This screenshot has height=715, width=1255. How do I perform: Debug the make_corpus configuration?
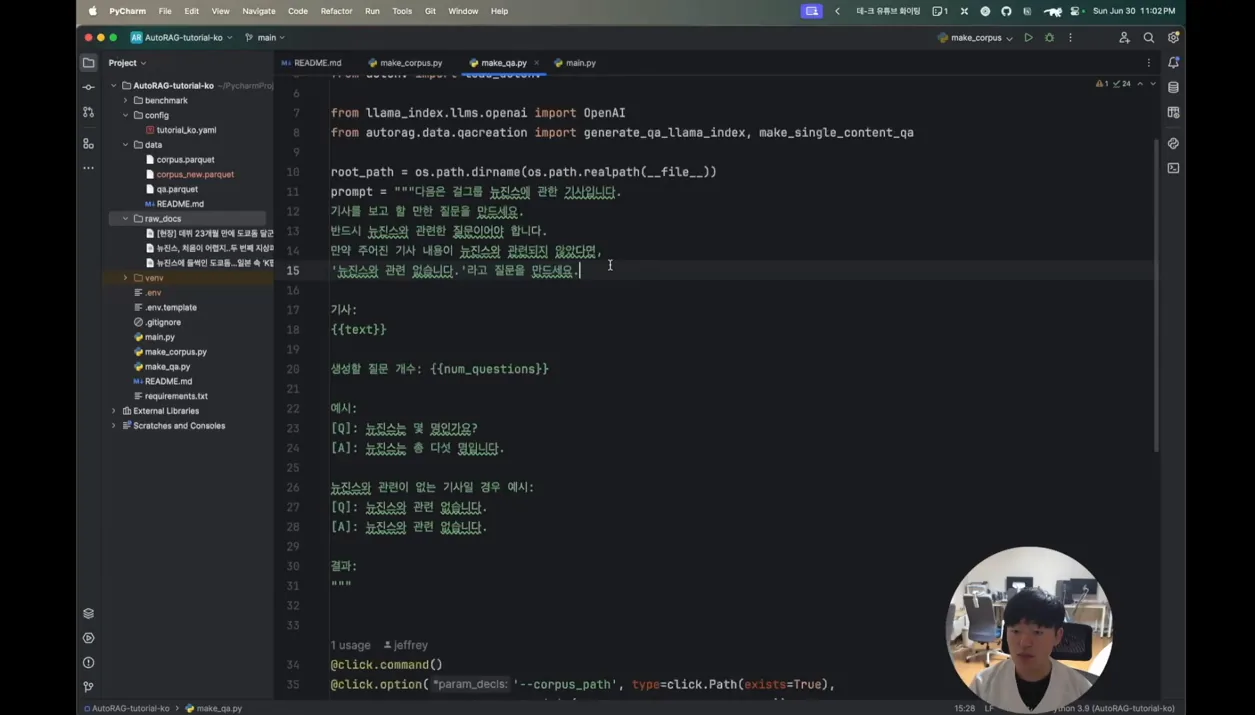click(x=1049, y=38)
